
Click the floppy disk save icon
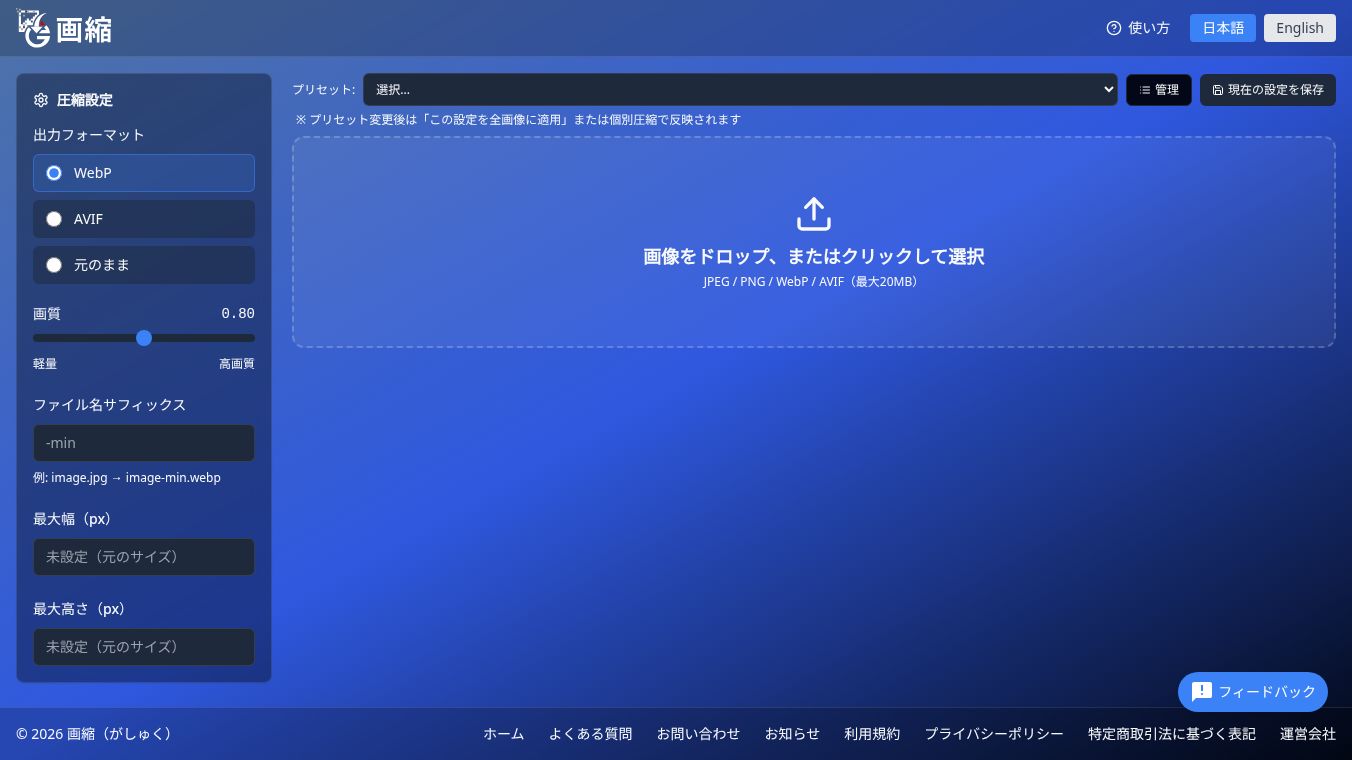(x=1218, y=90)
